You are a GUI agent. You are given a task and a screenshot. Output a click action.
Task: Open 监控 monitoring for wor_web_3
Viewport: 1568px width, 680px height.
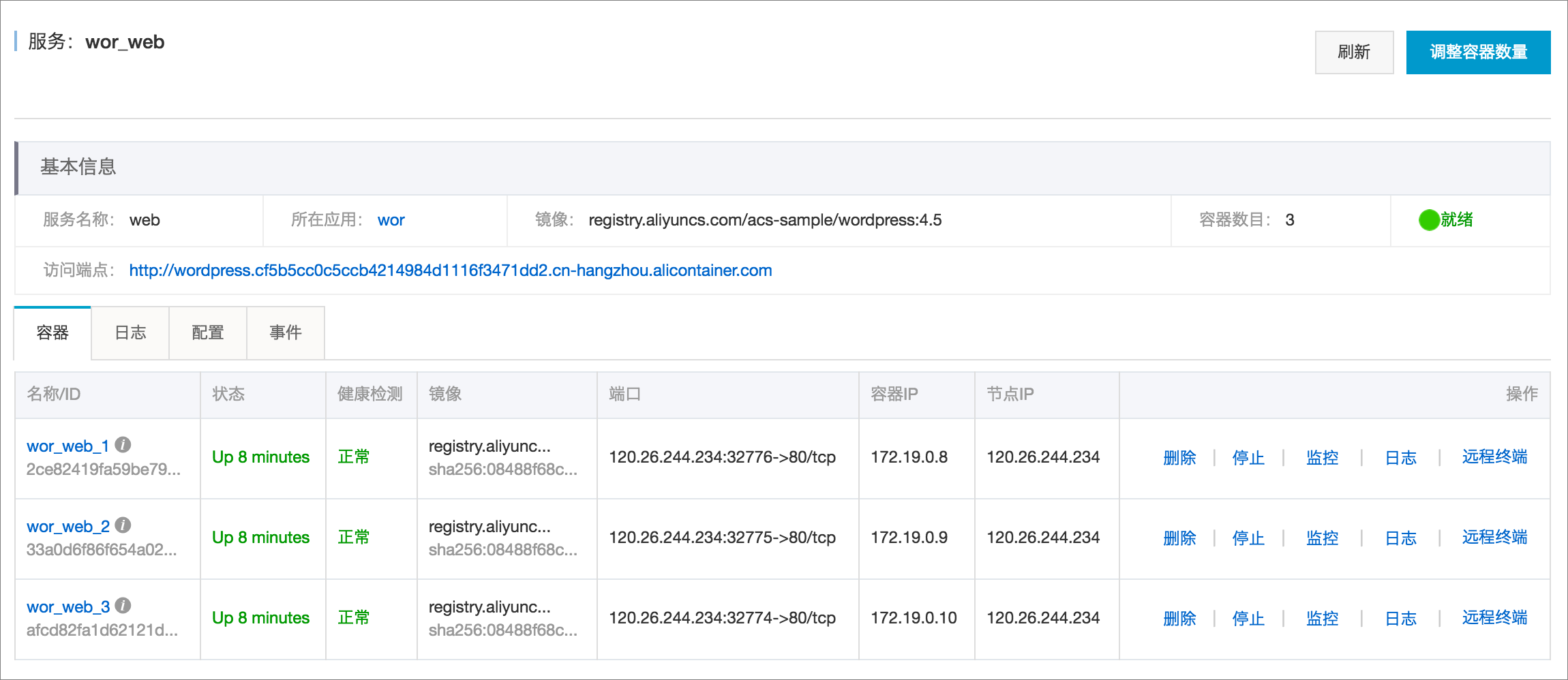point(1322,618)
